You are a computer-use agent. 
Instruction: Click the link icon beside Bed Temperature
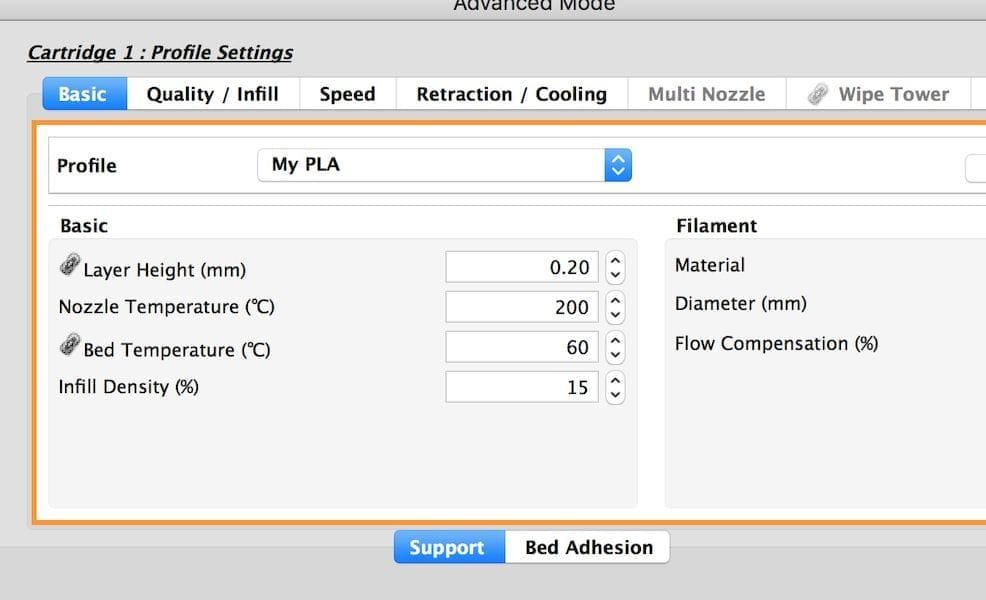tap(69, 346)
